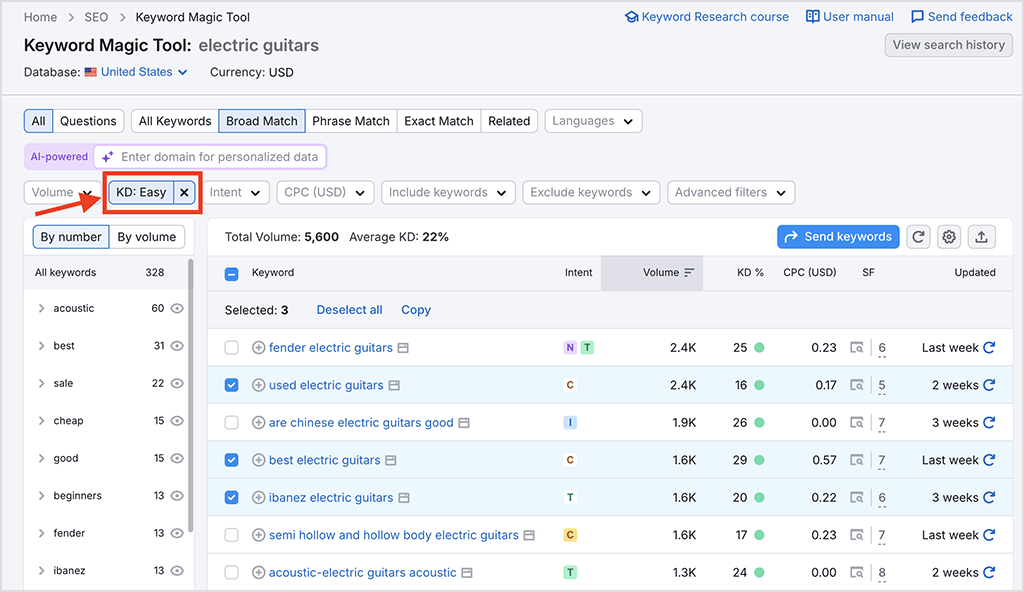This screenshot has width=1024, height=592.
Task: Refresh metrics for fender electric guitars row
Action: pyautogui.click(x=989, y=348)
